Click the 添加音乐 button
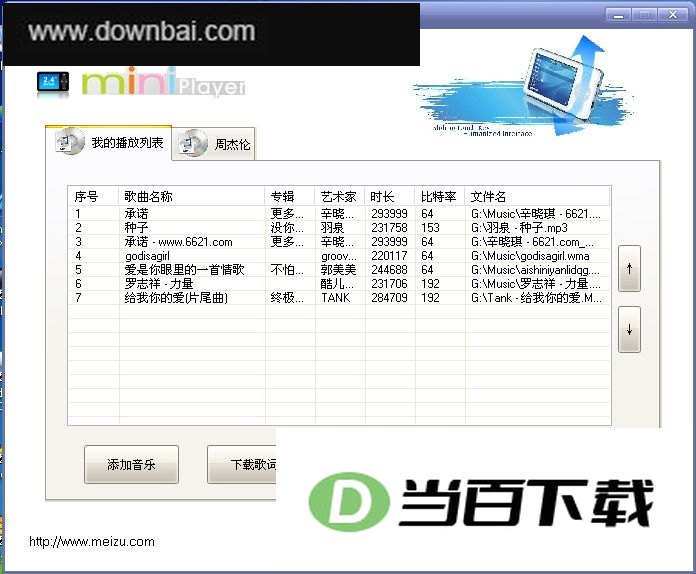The width and height of the screenshot is (696, 574). (x=131, y=464)
